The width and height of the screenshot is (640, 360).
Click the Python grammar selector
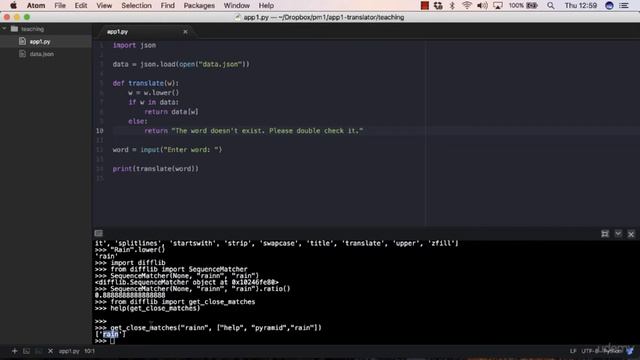pos(612,351)
